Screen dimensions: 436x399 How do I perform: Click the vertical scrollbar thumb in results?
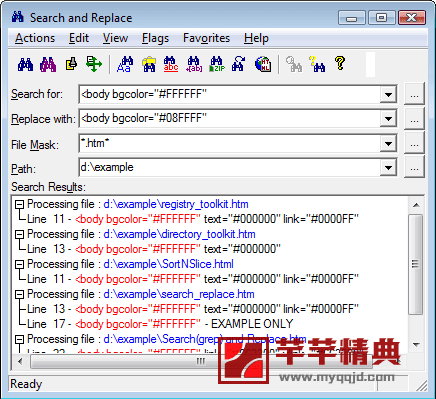[x=415, y=264]
